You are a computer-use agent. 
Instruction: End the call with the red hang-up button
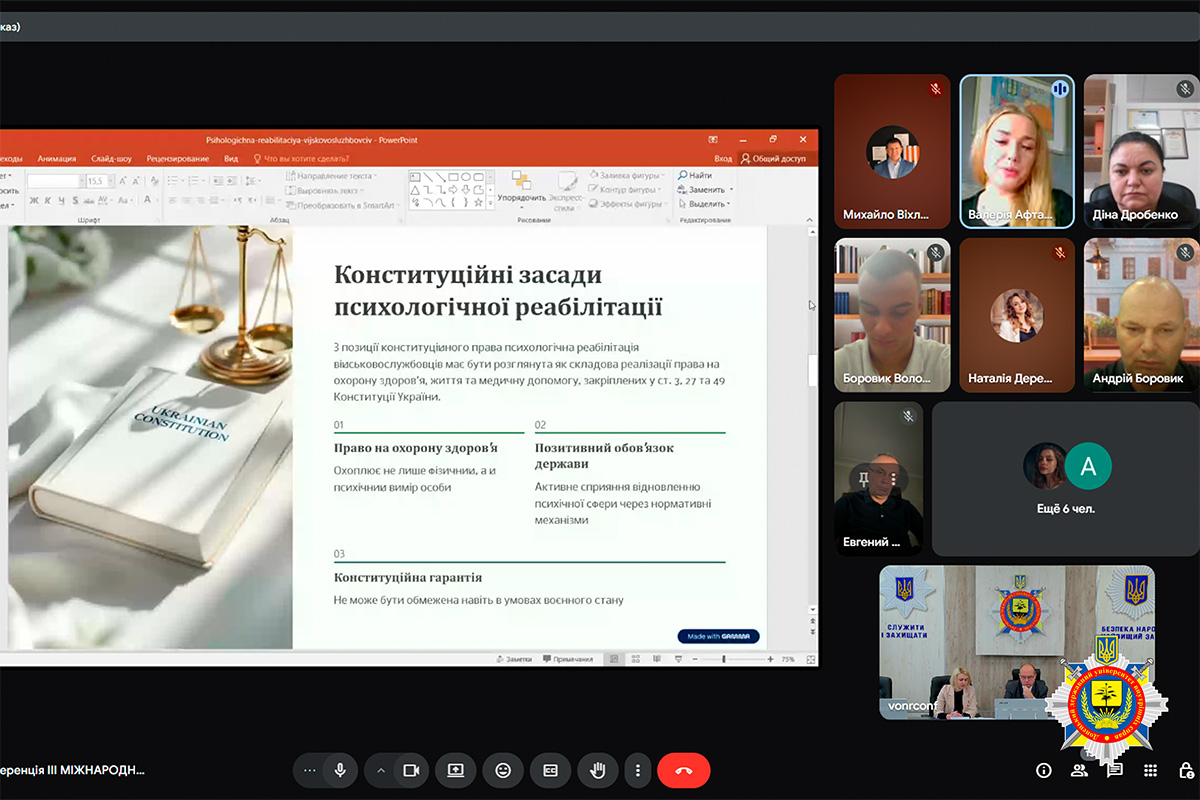pyautogui.click(x=684, y=770)
